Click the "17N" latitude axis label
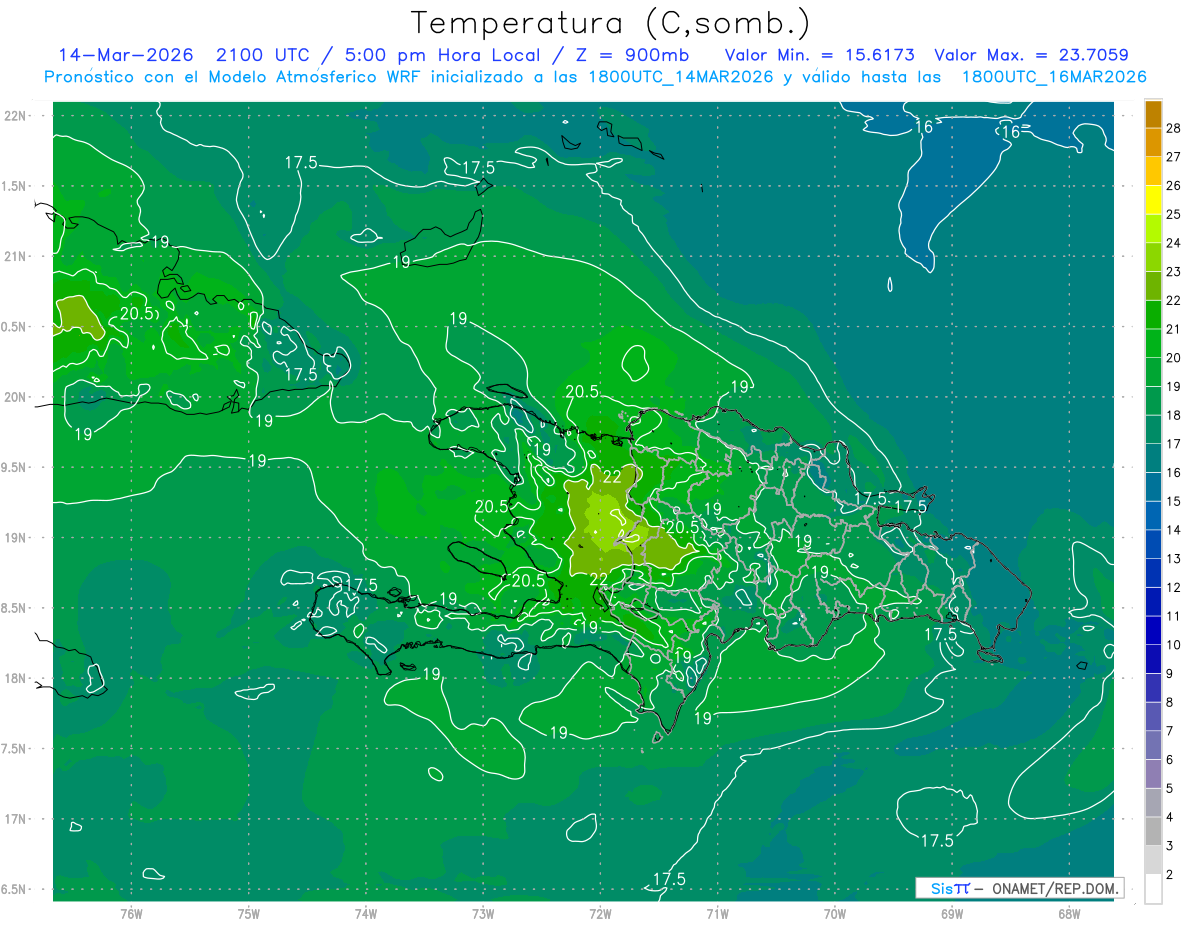 click(16, 819)
